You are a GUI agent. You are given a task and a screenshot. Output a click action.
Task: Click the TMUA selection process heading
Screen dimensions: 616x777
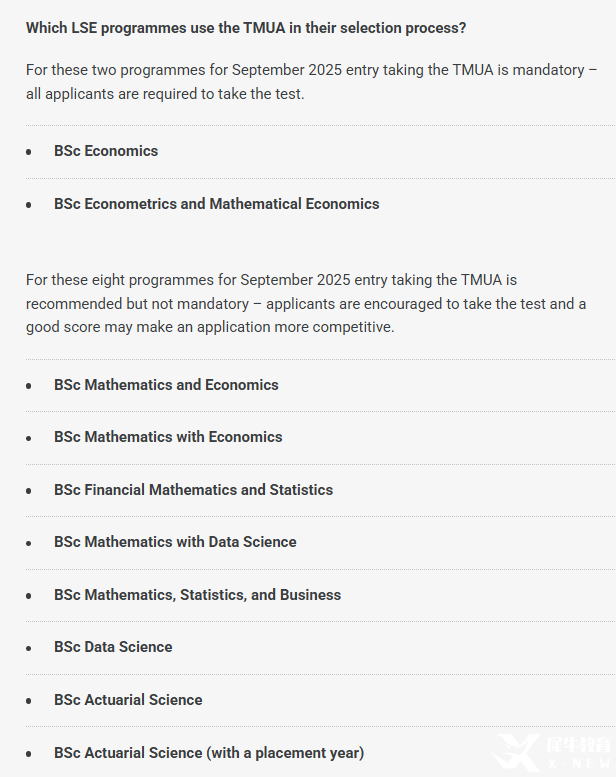point(246,28)
